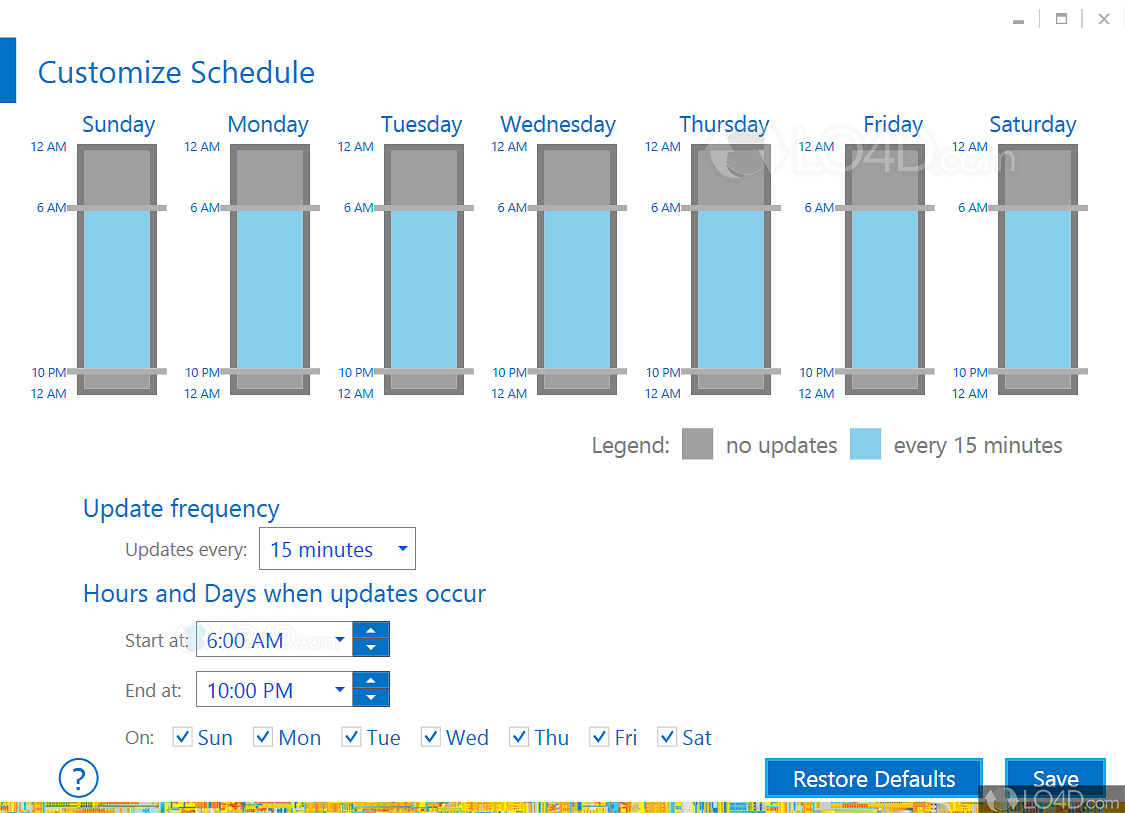Open the Start at time dropdown arrow

340,640
